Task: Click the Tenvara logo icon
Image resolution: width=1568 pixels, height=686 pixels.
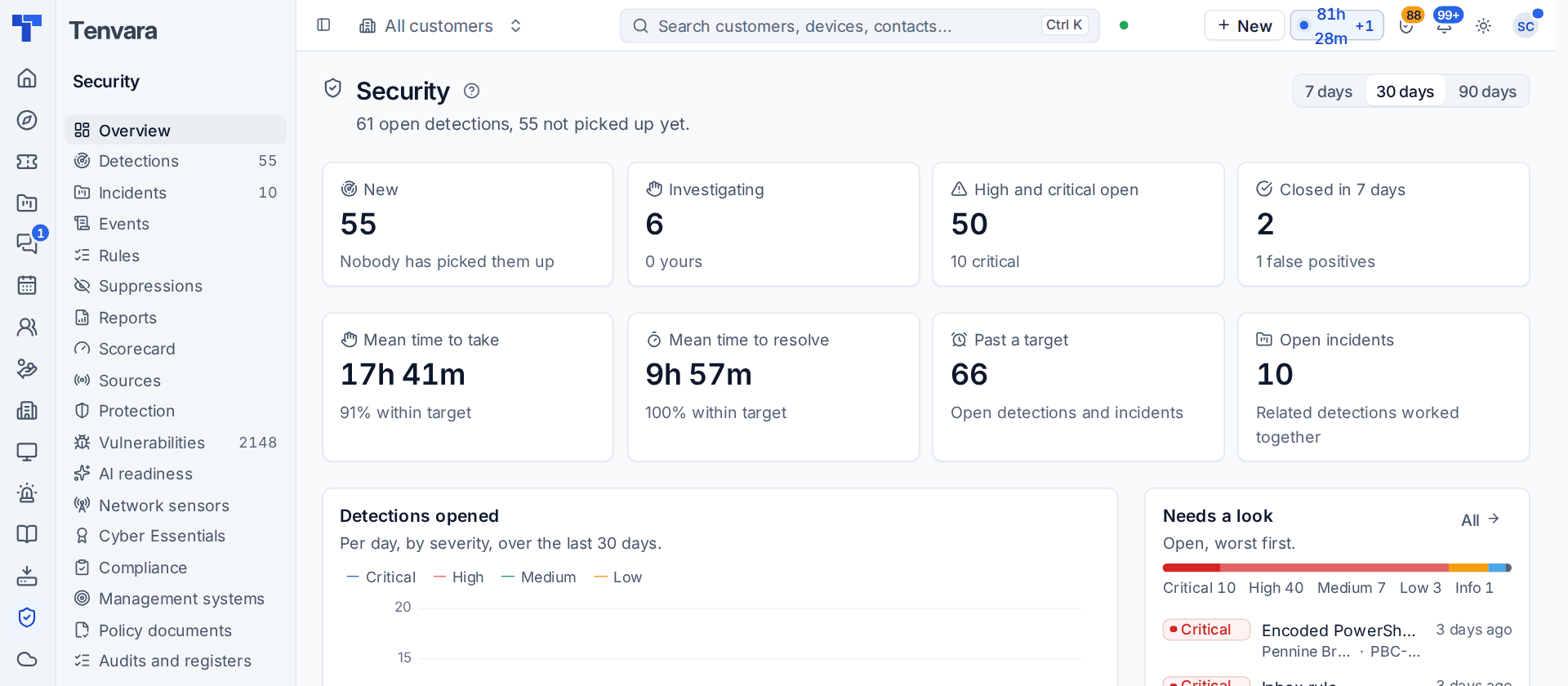Action: (27, 27)
